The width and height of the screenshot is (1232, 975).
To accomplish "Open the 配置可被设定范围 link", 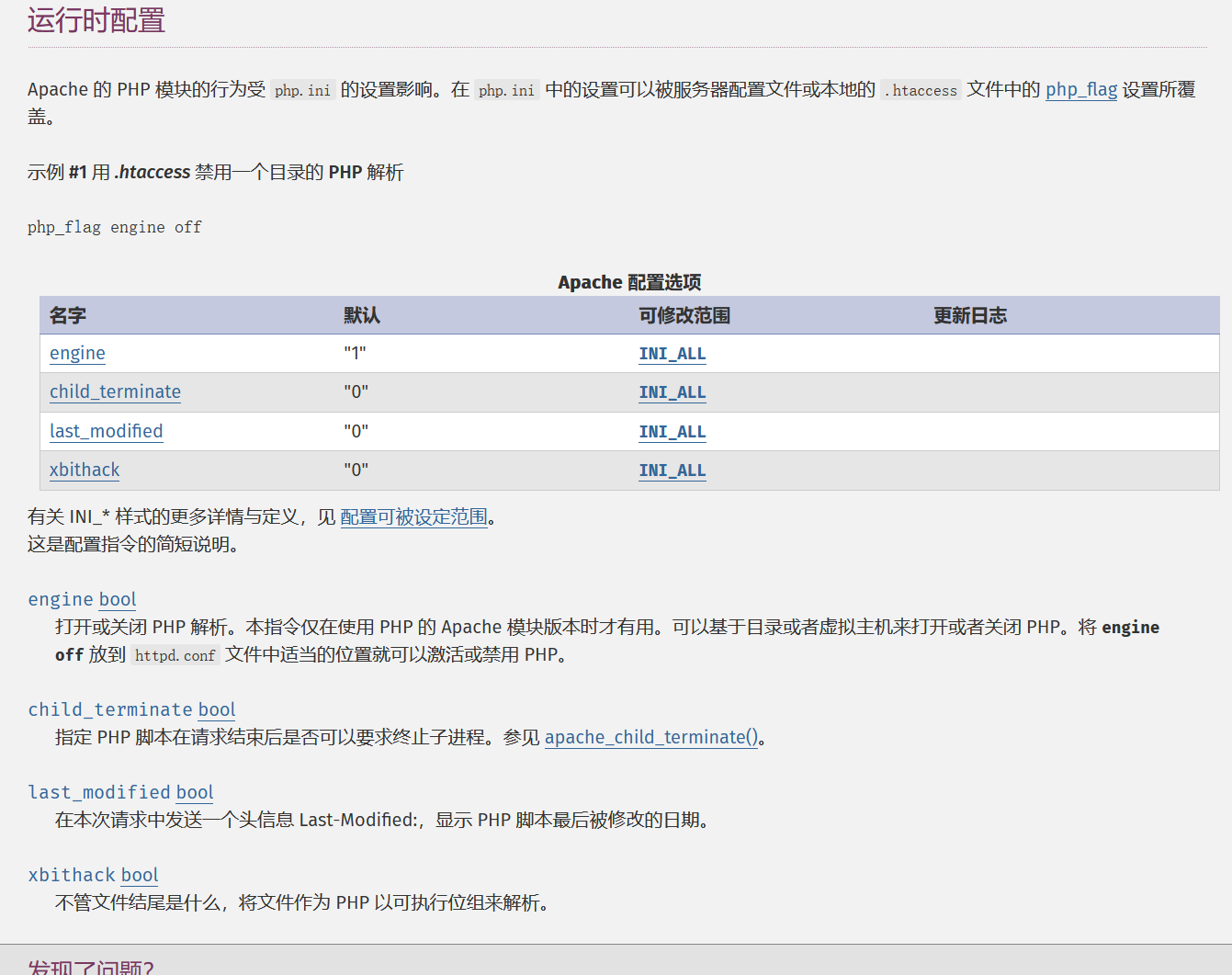I will (413, 516).
